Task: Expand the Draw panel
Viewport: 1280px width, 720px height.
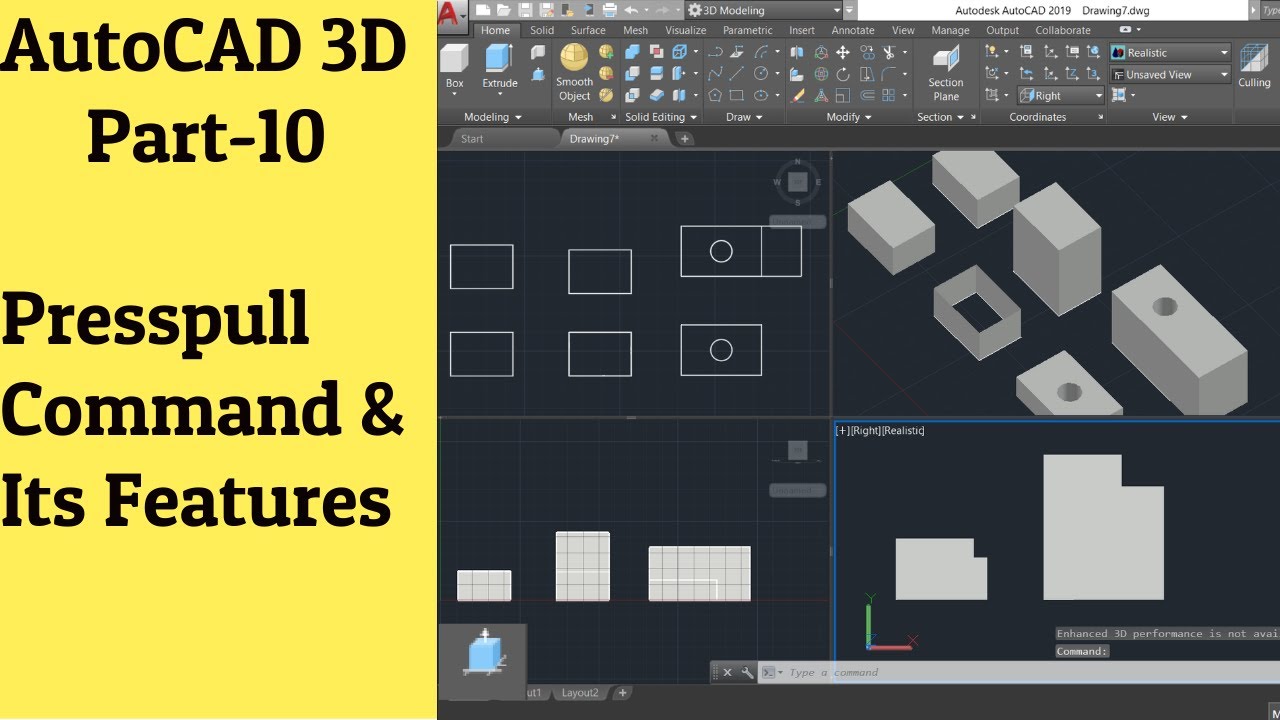Action: click(744, 117)
